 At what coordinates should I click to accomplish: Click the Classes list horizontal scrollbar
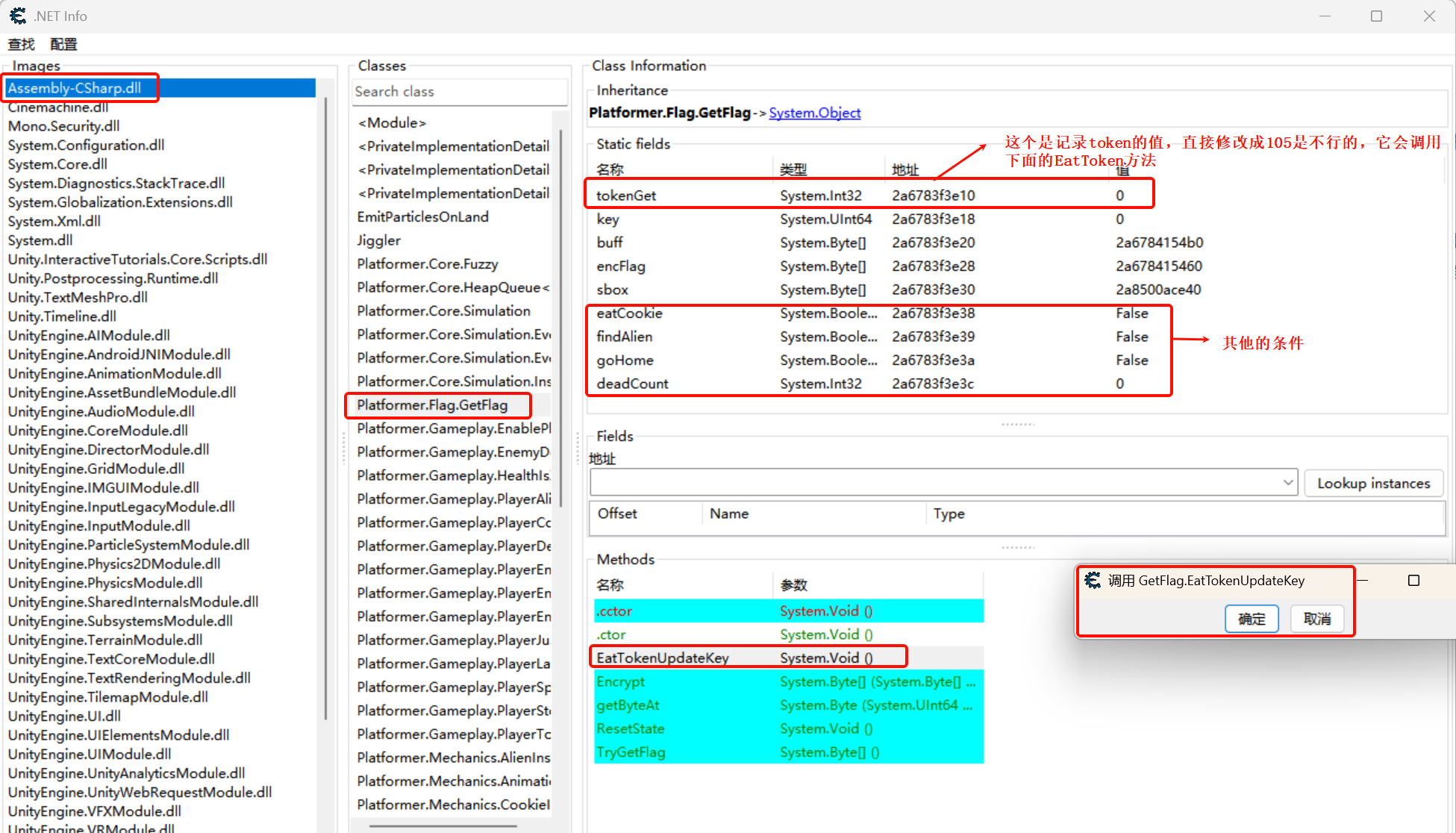pos(443,826)
